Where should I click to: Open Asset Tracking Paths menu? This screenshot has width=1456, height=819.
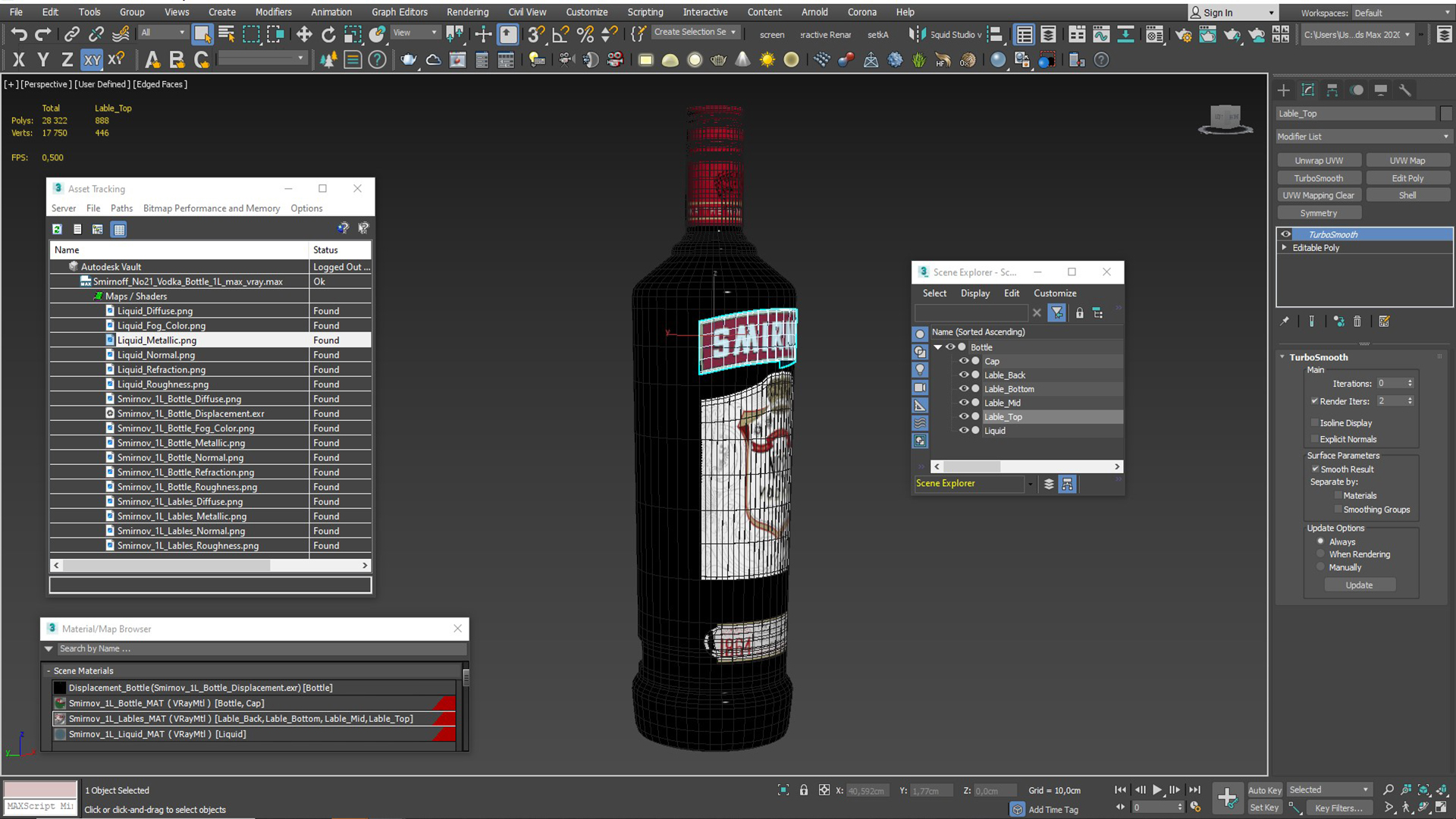121,208
